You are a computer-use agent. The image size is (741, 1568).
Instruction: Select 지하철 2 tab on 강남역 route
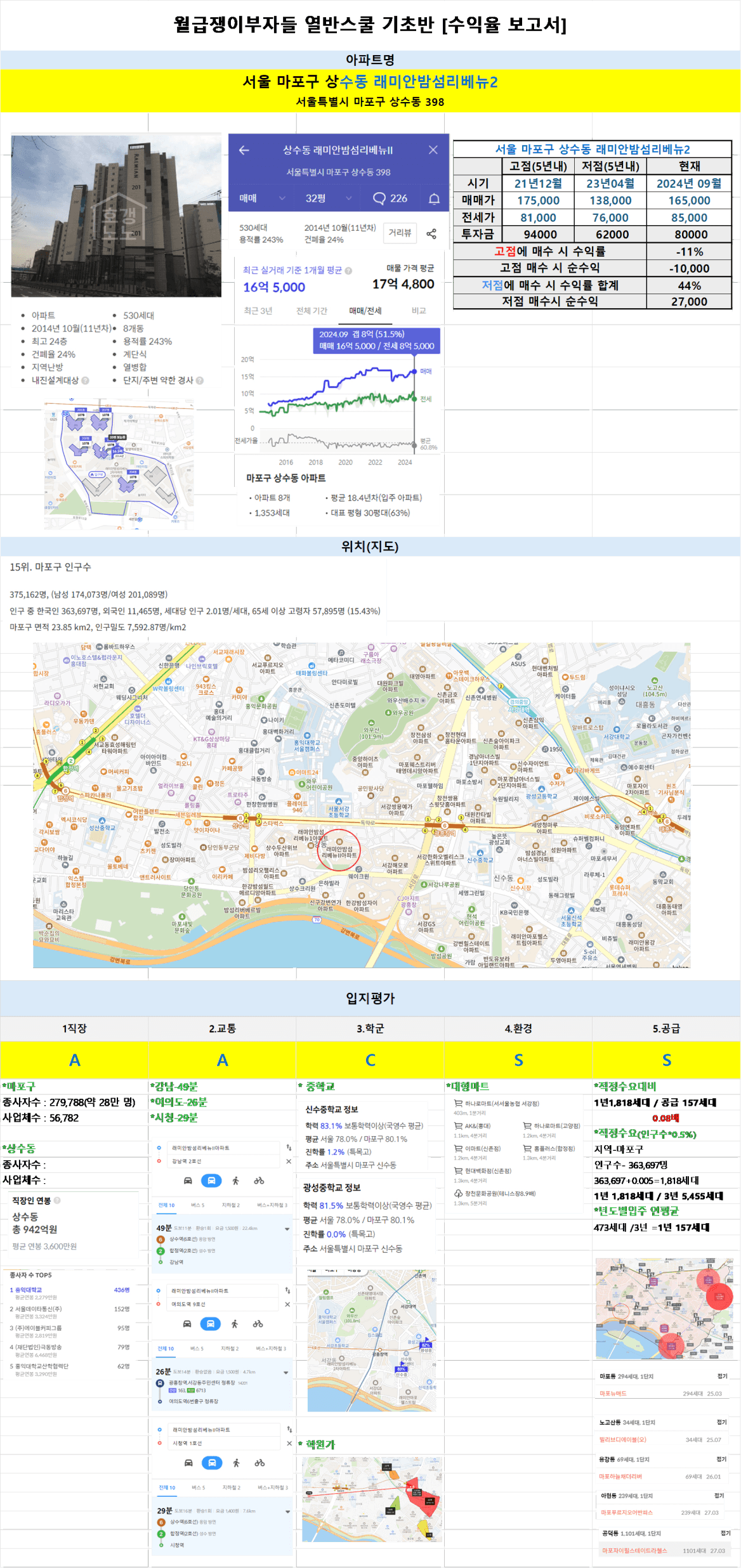(x=230, y=1205)
